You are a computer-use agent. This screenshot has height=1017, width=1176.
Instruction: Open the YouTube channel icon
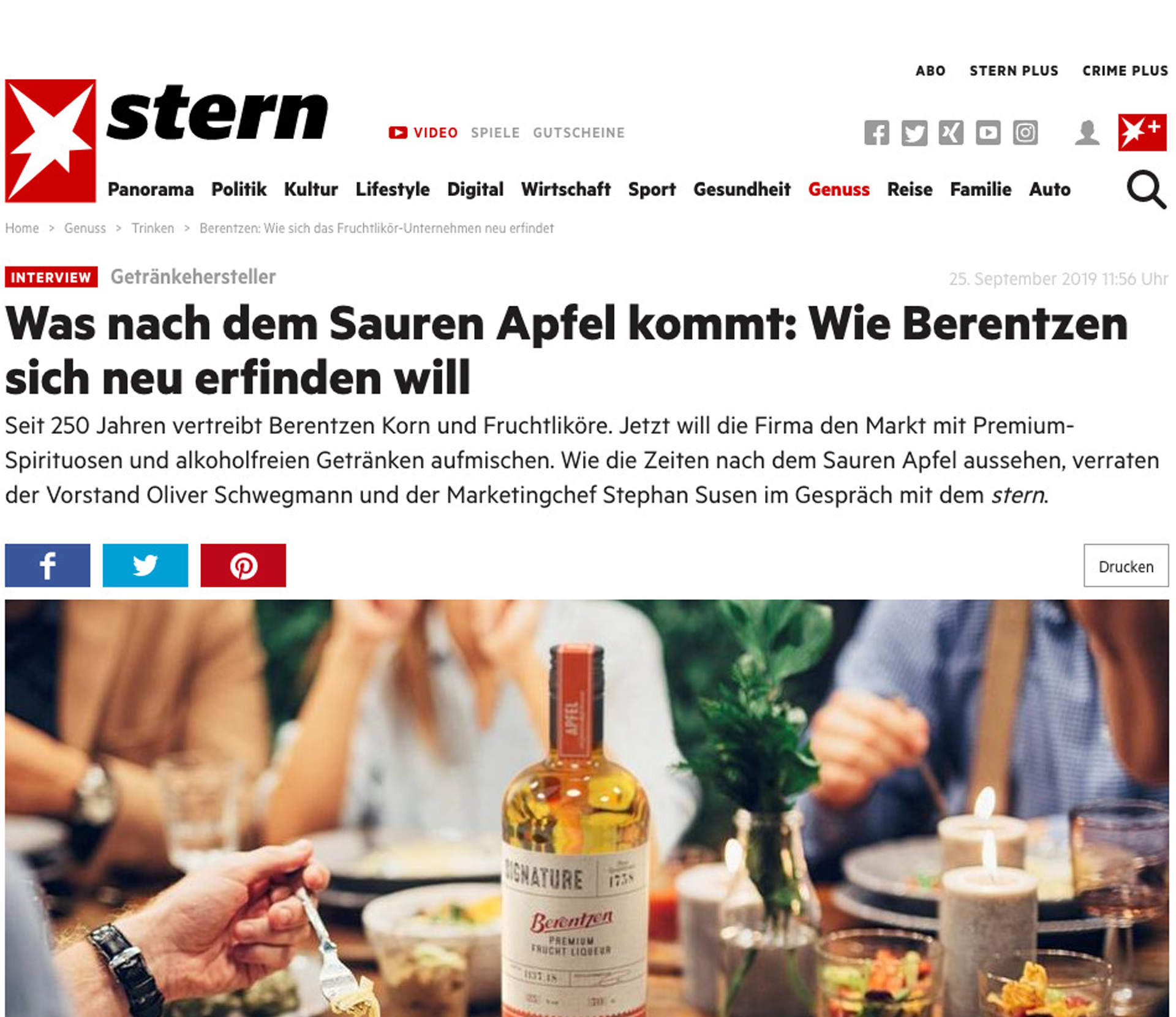988,133
